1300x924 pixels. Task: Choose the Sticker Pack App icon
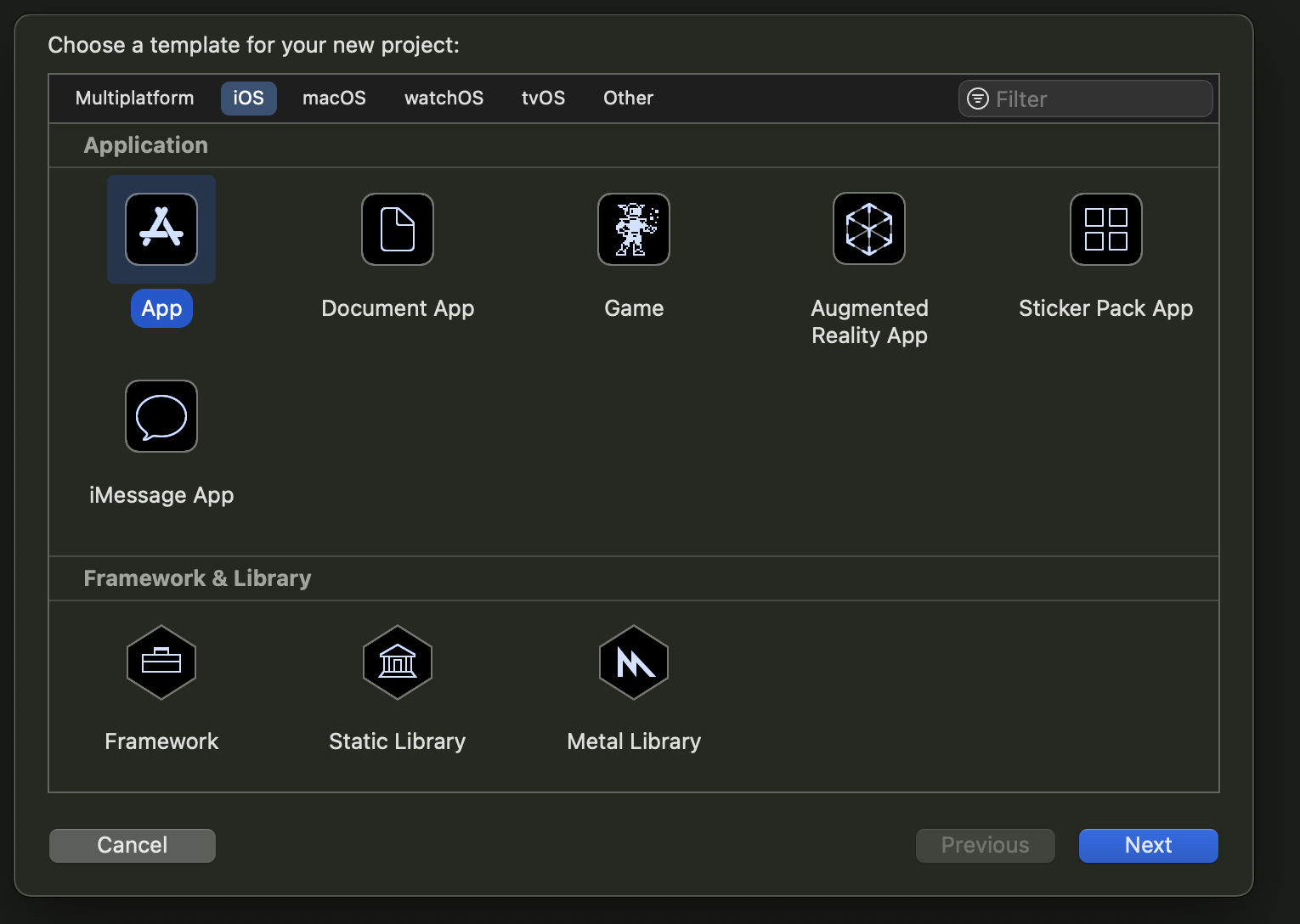pyautogui.click(x=1106, y=229)
